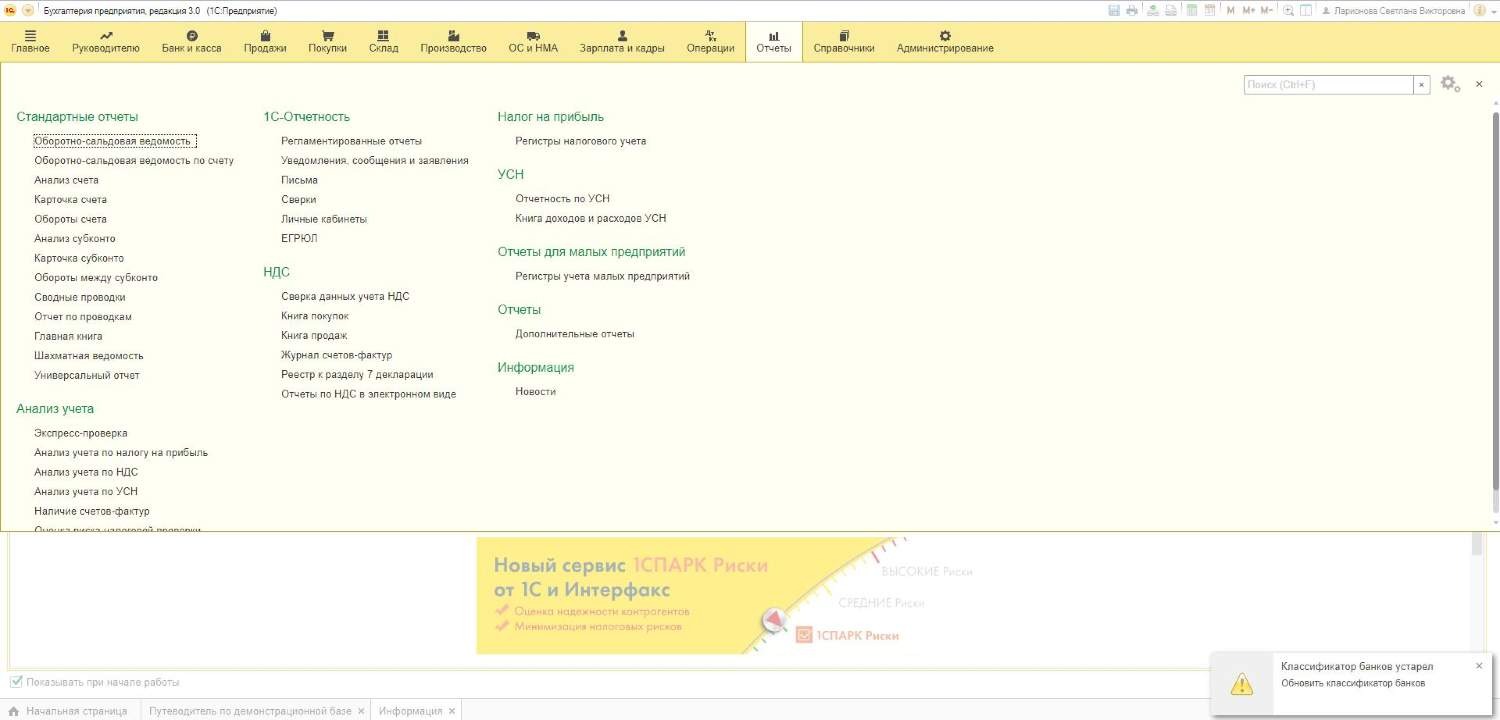This screenshot has height=720, width=1500.
Task: Click the M- memory subtract button
Action: [x=1267, y=10]
